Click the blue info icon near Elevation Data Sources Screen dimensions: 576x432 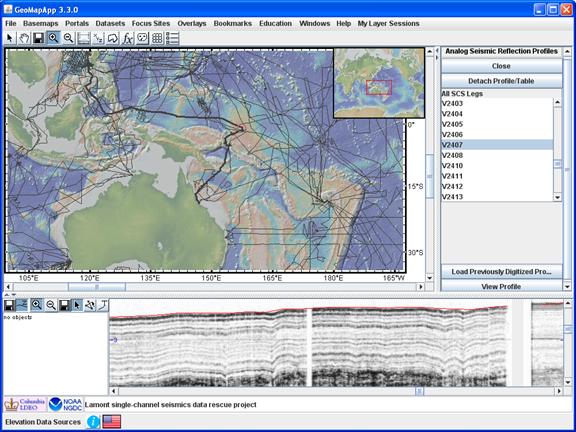pos(93,422)
